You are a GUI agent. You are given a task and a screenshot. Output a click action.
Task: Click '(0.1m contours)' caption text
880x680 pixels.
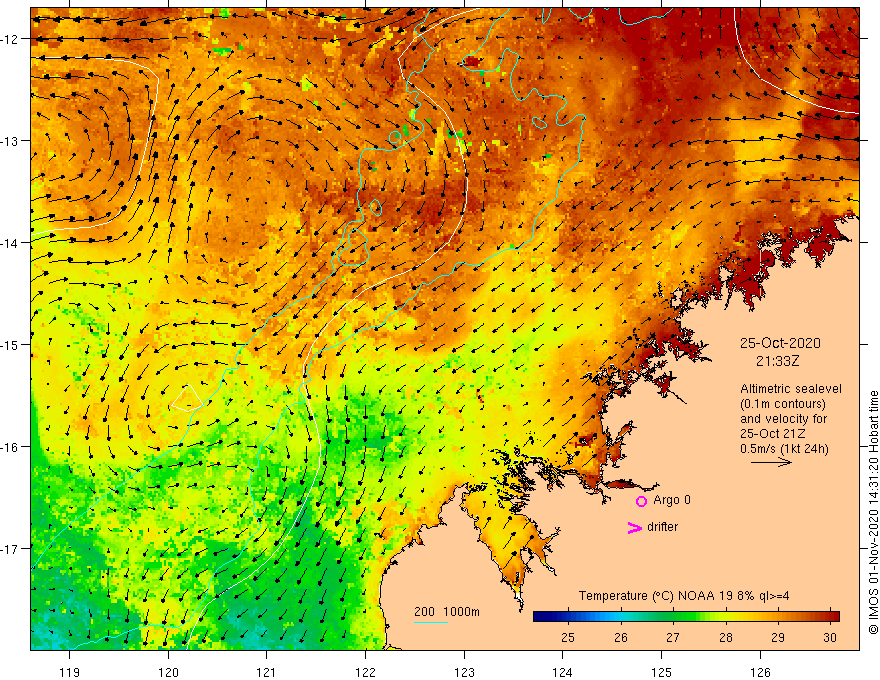783,404
